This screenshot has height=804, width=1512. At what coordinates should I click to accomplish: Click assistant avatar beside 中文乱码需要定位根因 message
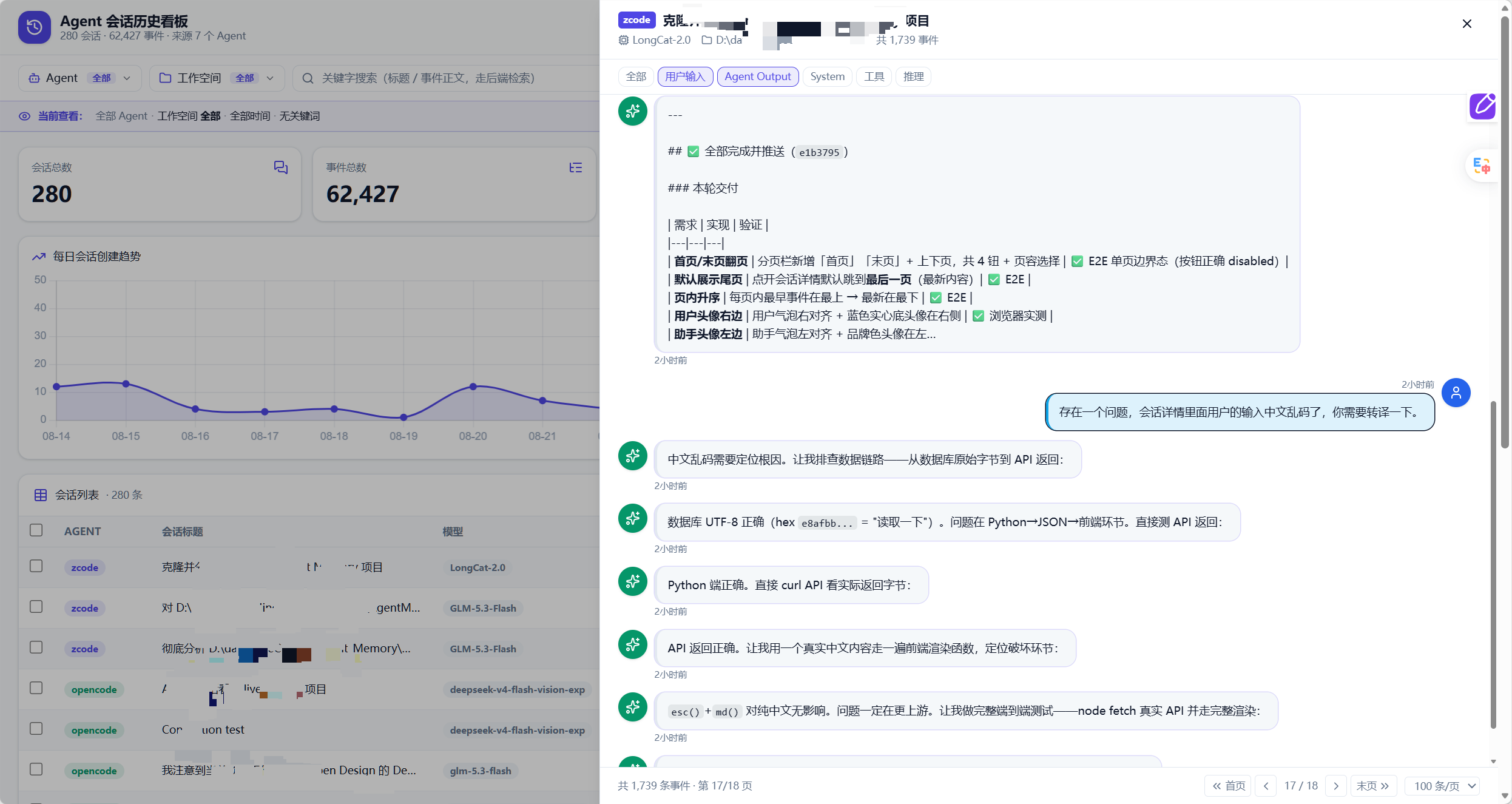[633, 456]
